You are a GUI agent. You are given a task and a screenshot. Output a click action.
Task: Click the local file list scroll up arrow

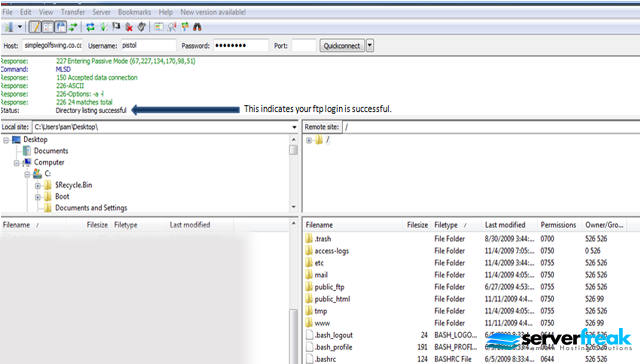pos(293,224)
